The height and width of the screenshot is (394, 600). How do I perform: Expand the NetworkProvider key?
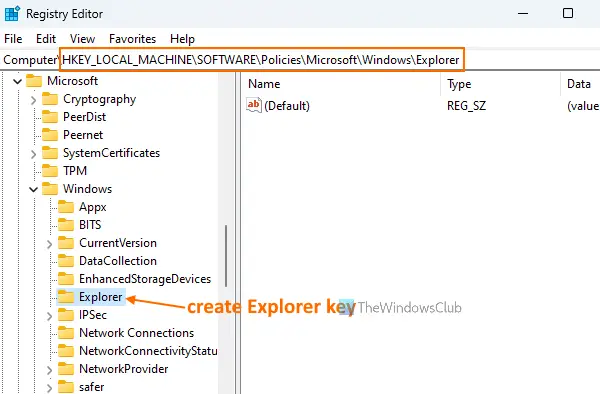click(x=49, y=370)
